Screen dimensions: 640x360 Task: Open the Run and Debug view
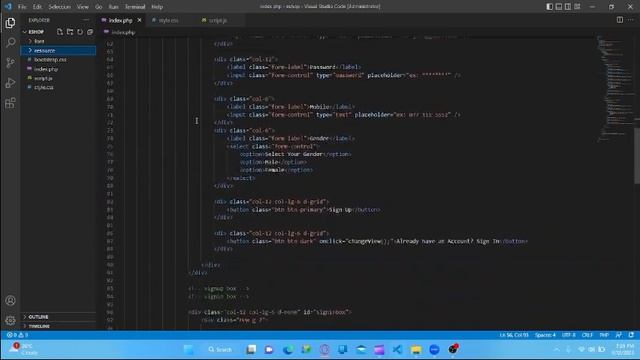point(11,83)
